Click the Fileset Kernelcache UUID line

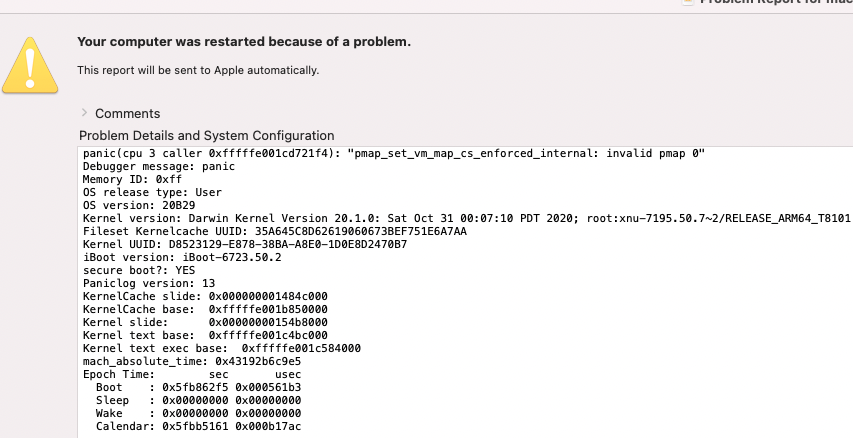pyautogui.click(x=274, y=231)
